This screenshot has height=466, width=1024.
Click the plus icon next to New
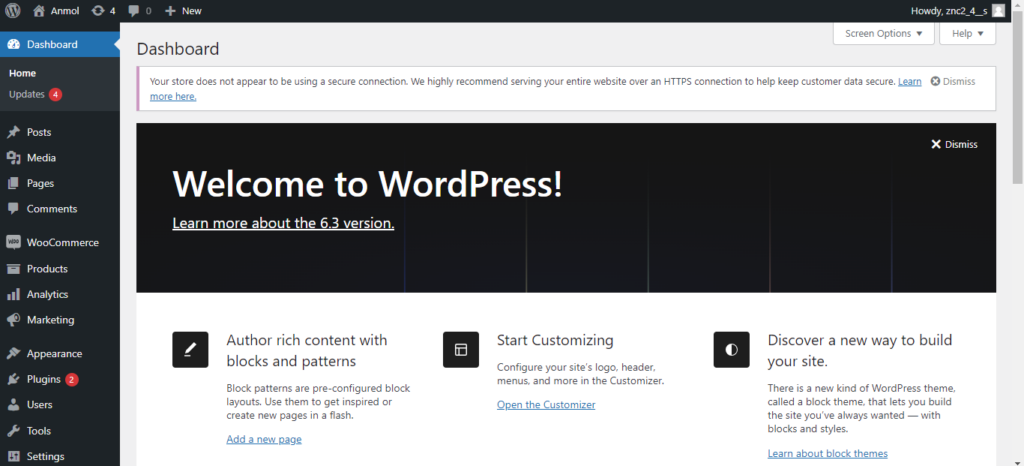170,10
